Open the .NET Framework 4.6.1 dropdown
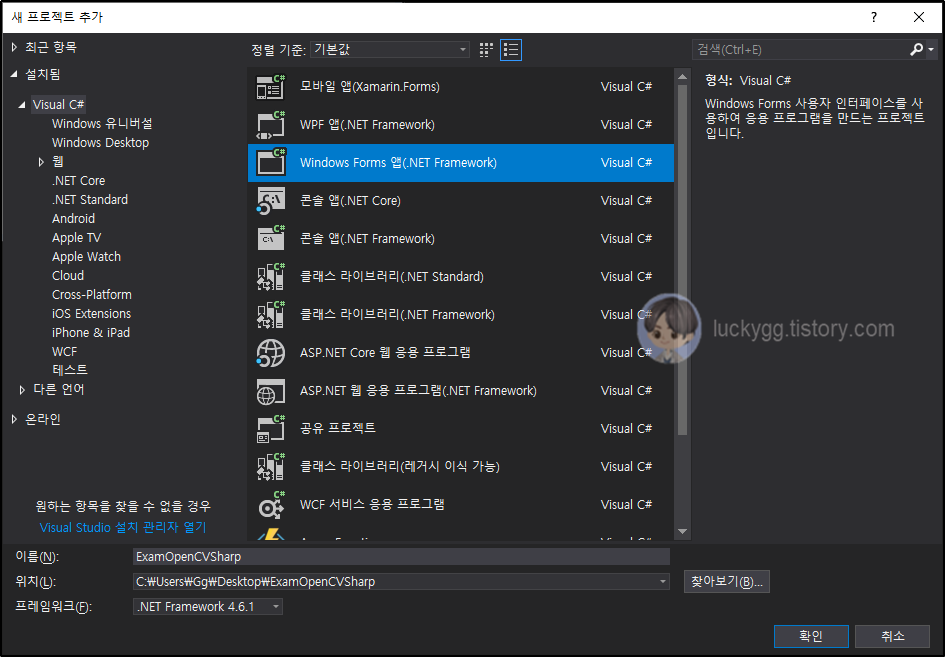945x657 pixels. pyautogui.click(x=276, y=606)
